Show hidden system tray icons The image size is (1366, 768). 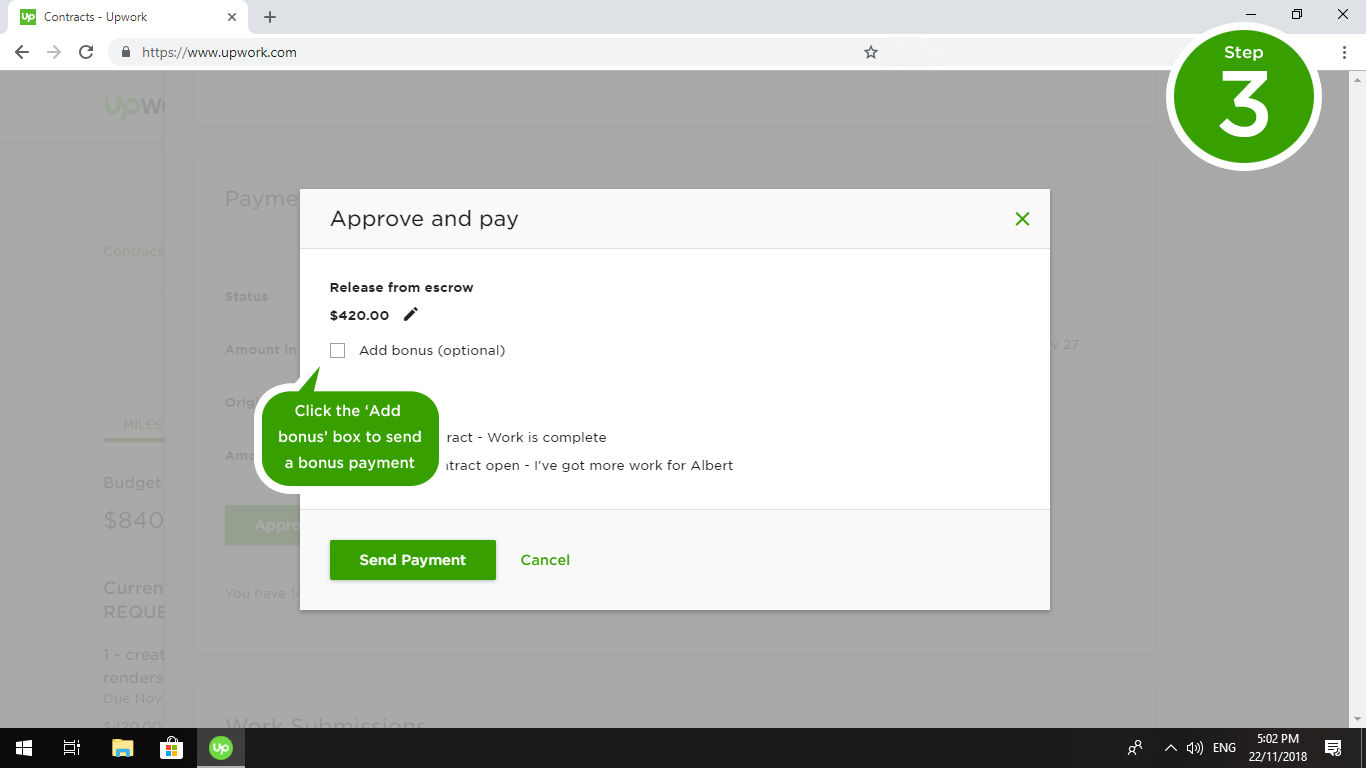(1170, 747)
